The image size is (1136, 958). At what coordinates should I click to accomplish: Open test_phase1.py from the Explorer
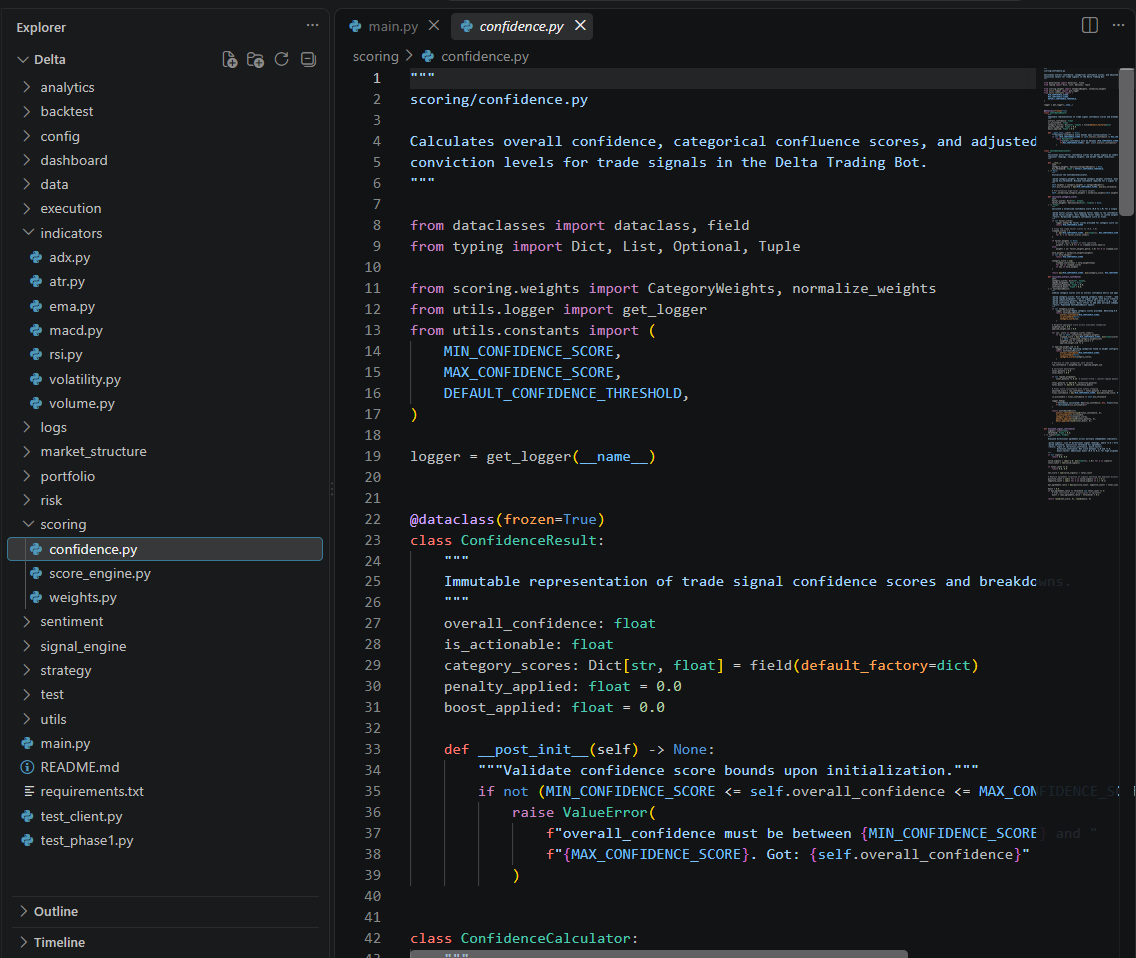87,841
